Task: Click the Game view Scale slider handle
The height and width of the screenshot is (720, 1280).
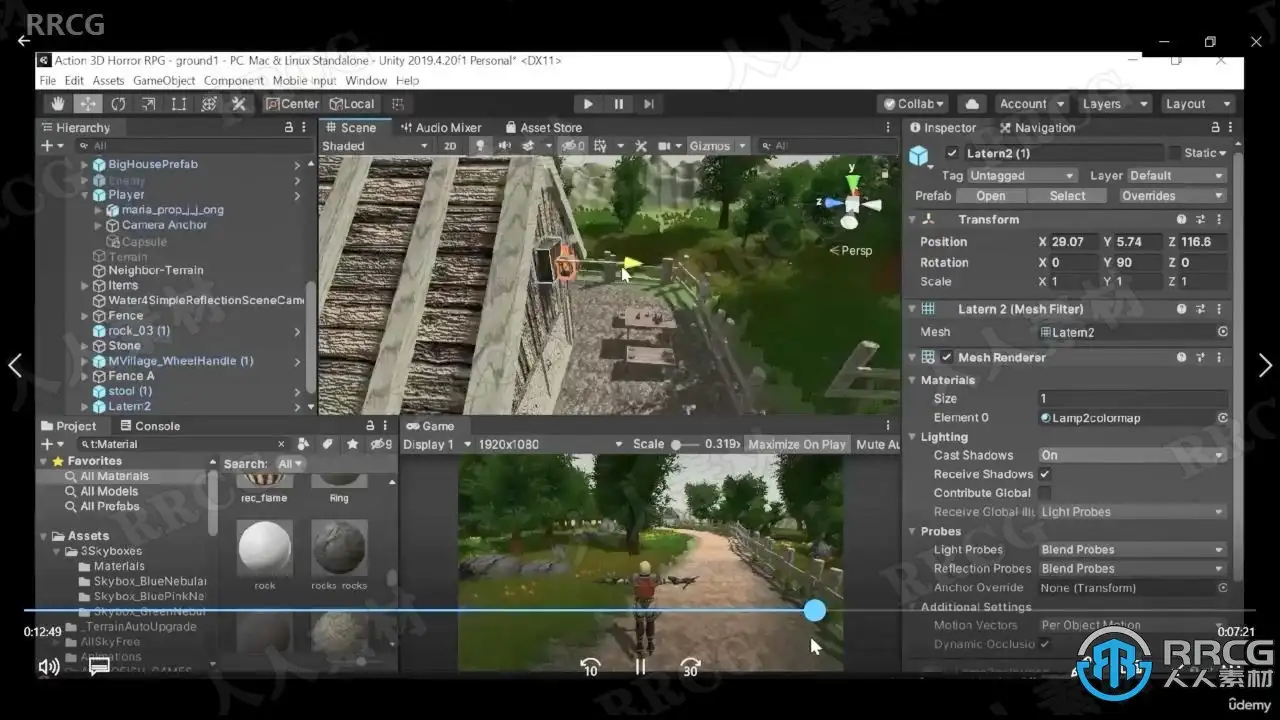Action: pos(677,444)
